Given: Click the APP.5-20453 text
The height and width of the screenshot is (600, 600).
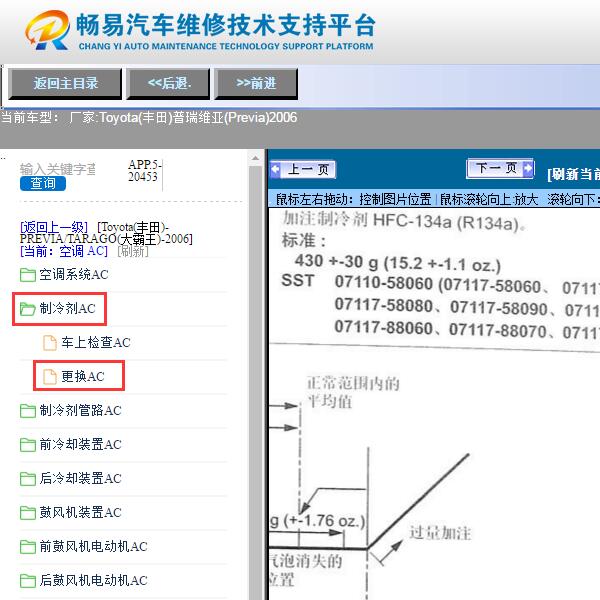Looking at the screenshot, I should click(x=144, y=171).
